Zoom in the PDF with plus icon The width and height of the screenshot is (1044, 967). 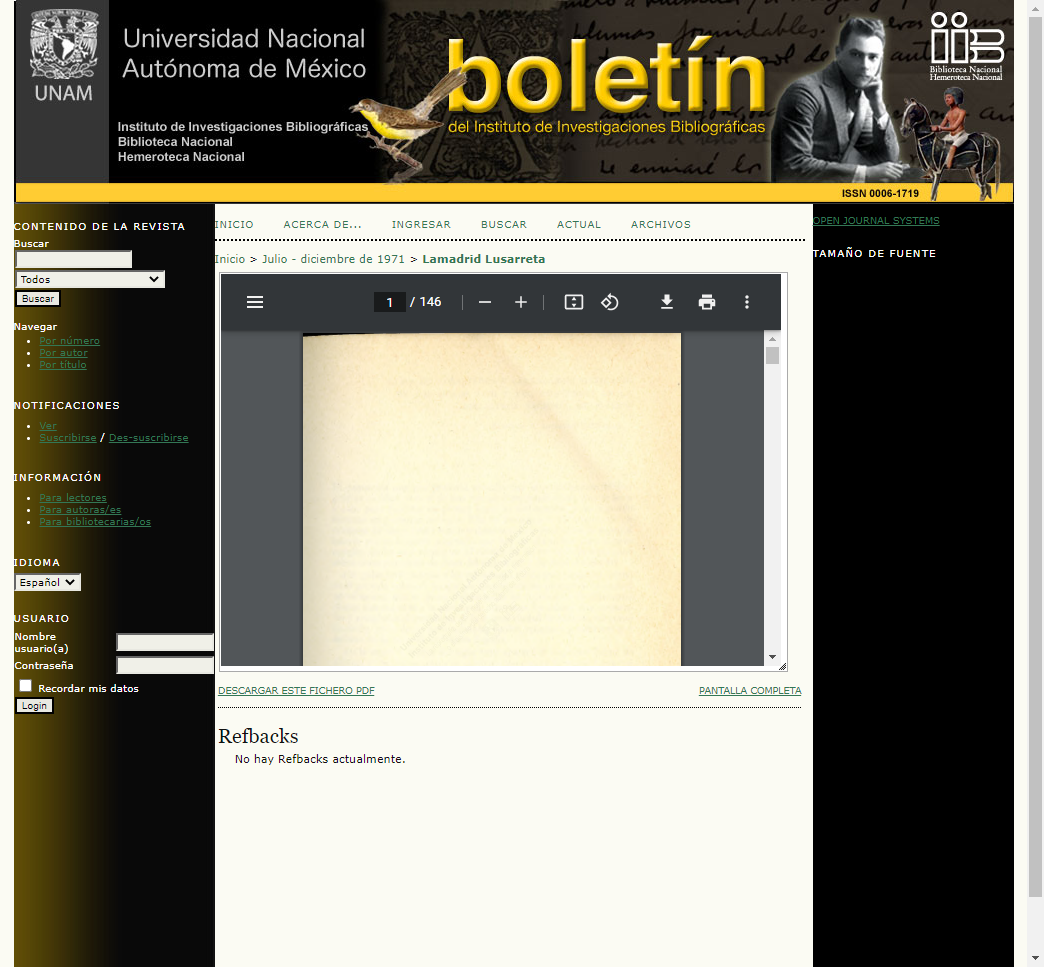(521, 302)
